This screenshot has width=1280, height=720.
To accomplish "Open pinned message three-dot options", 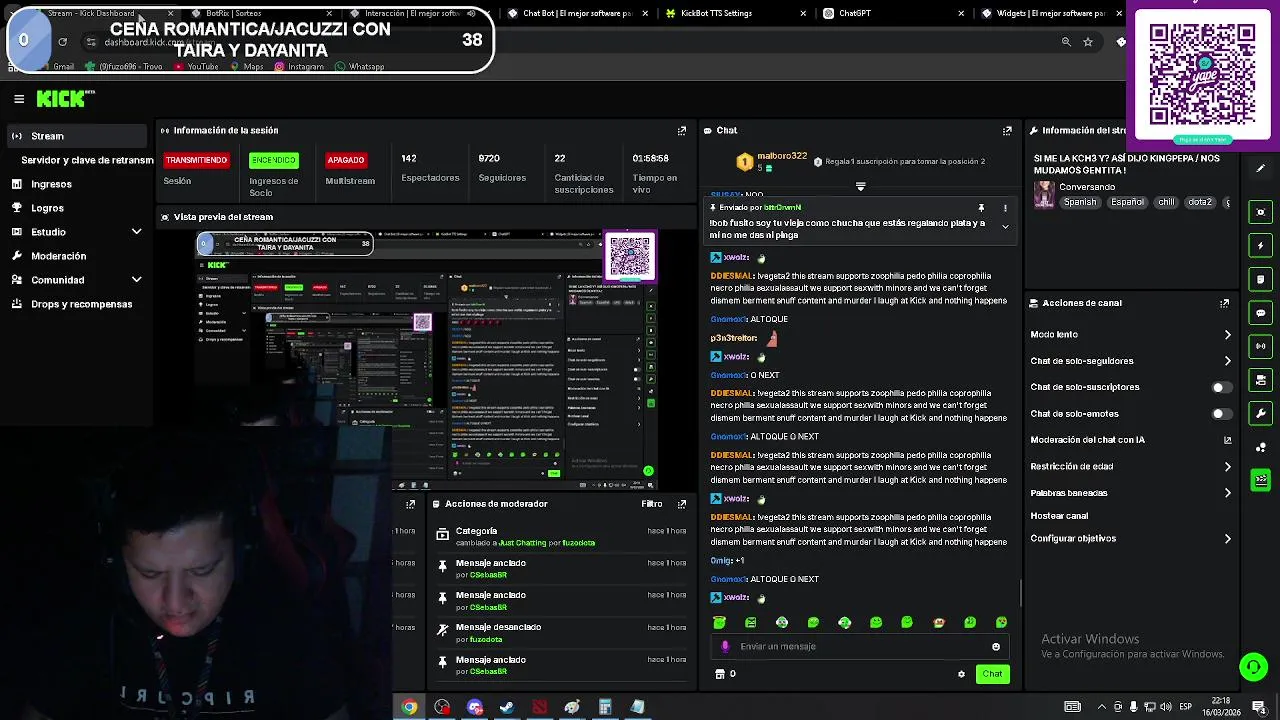I will pos(1005,208).
